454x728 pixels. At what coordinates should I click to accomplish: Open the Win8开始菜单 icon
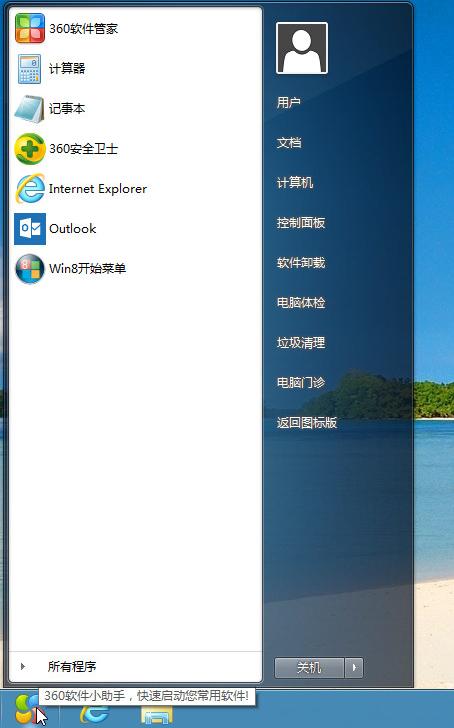[x=30, y=268]
